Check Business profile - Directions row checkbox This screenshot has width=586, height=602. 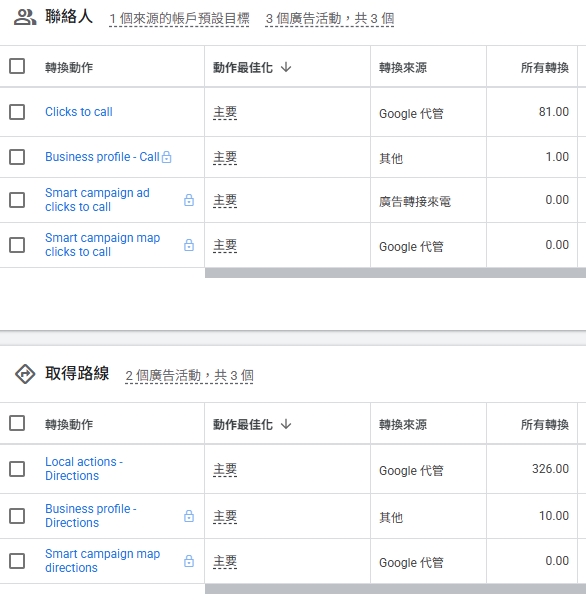point(17,516)
